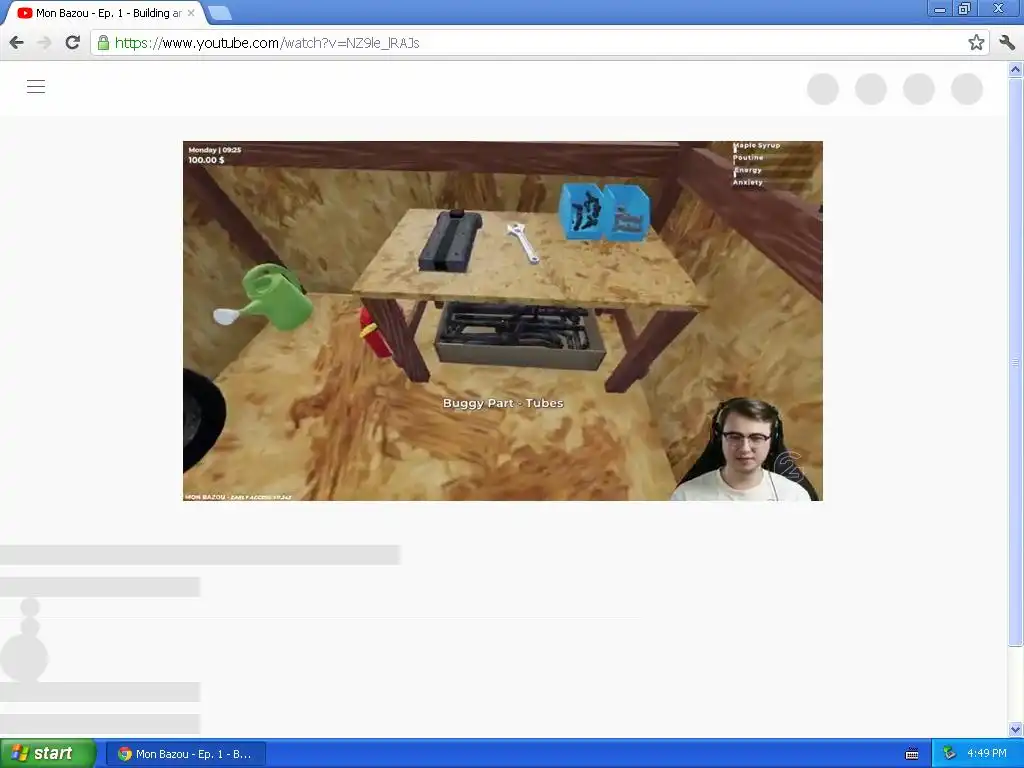Open the Windows Start menu
Screen dimensions: 1024x768
coord(48,754)
